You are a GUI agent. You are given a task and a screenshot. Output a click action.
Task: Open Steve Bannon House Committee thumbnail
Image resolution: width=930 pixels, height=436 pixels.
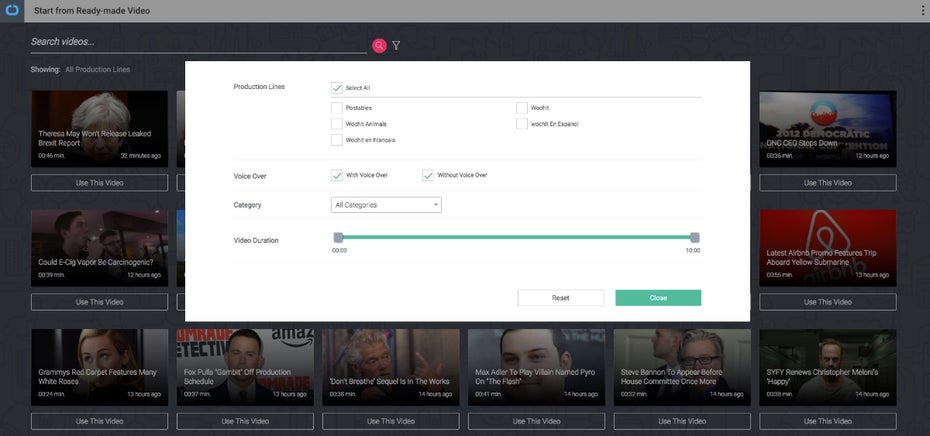coord(682,367)
